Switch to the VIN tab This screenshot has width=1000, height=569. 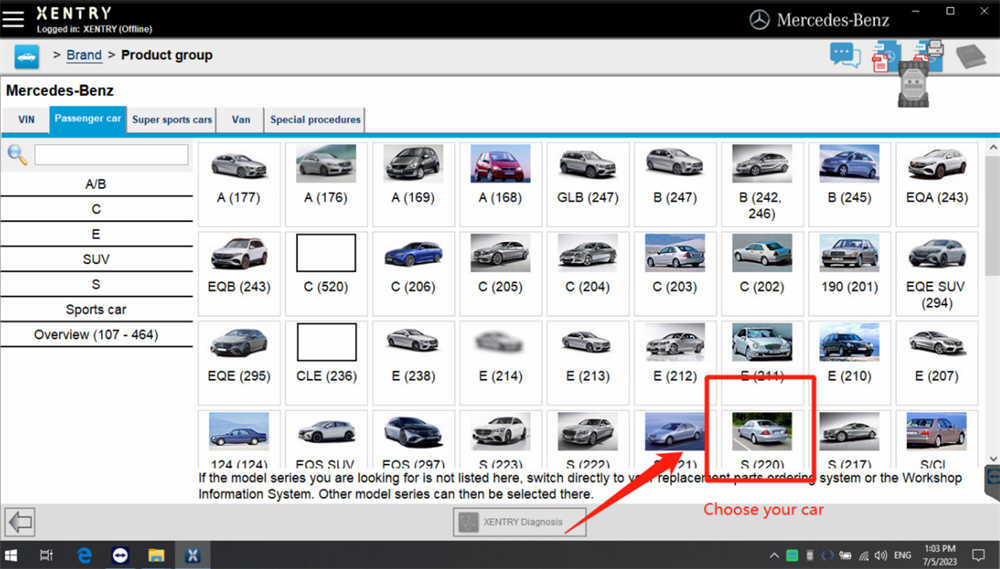click(x=26, y=120)
